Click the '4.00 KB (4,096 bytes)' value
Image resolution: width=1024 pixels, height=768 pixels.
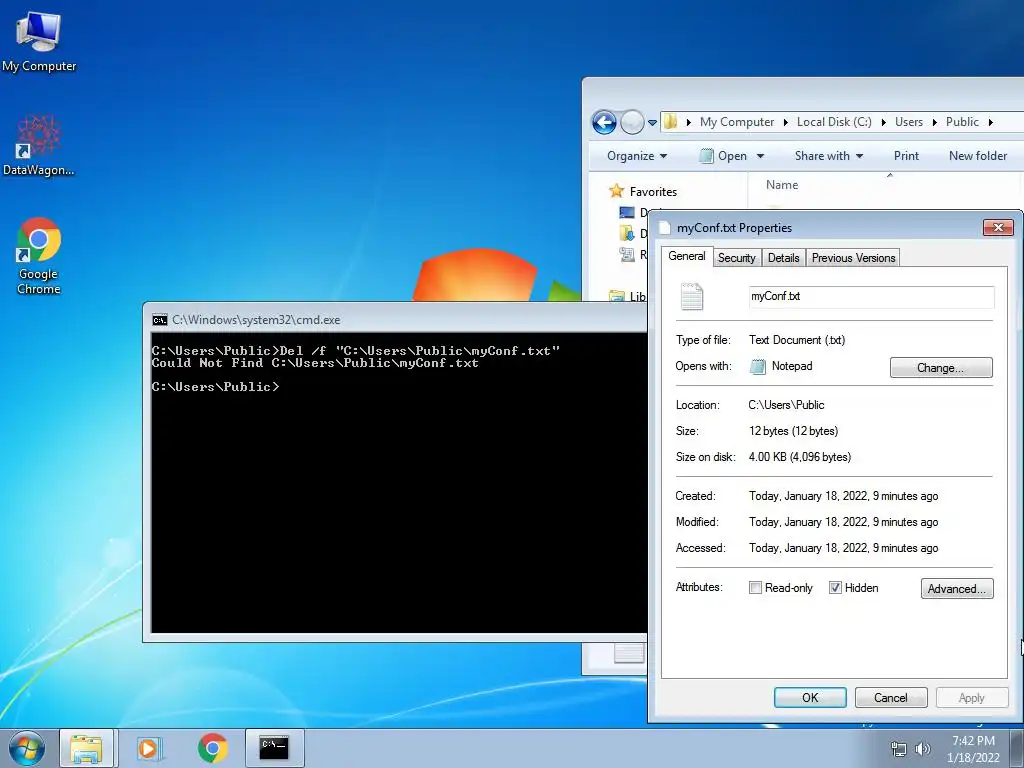click(800, 457)
